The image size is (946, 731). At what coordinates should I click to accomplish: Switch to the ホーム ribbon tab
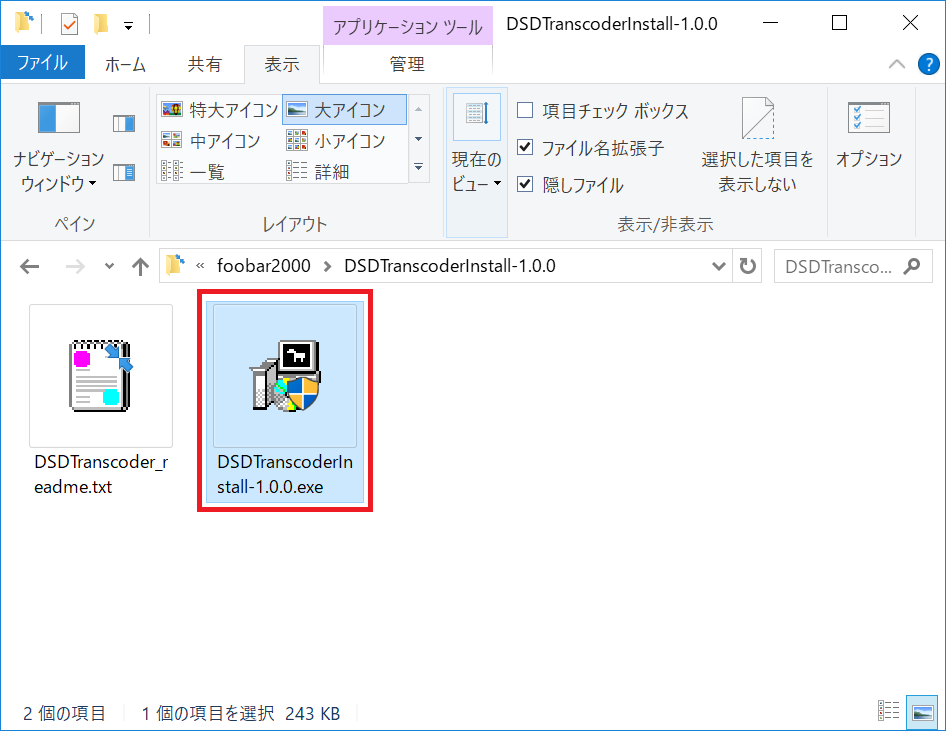125,64
